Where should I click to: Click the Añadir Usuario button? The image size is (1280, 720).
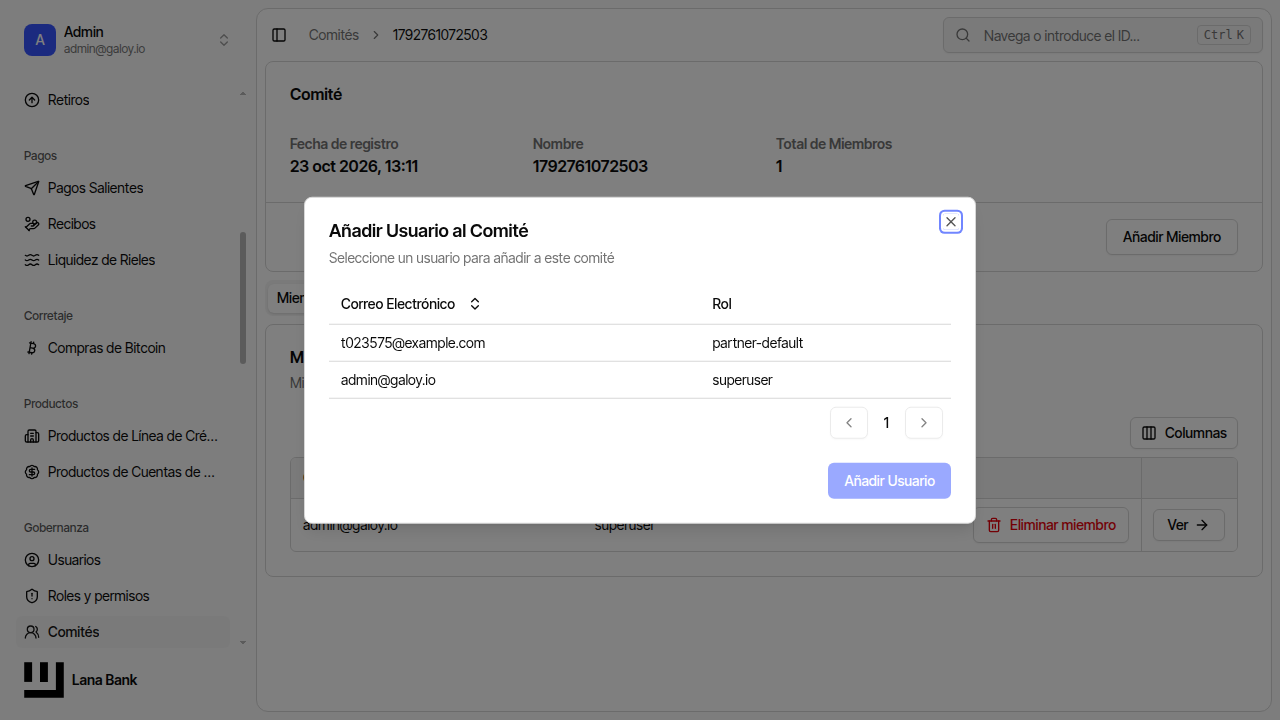tap(889, 481)
